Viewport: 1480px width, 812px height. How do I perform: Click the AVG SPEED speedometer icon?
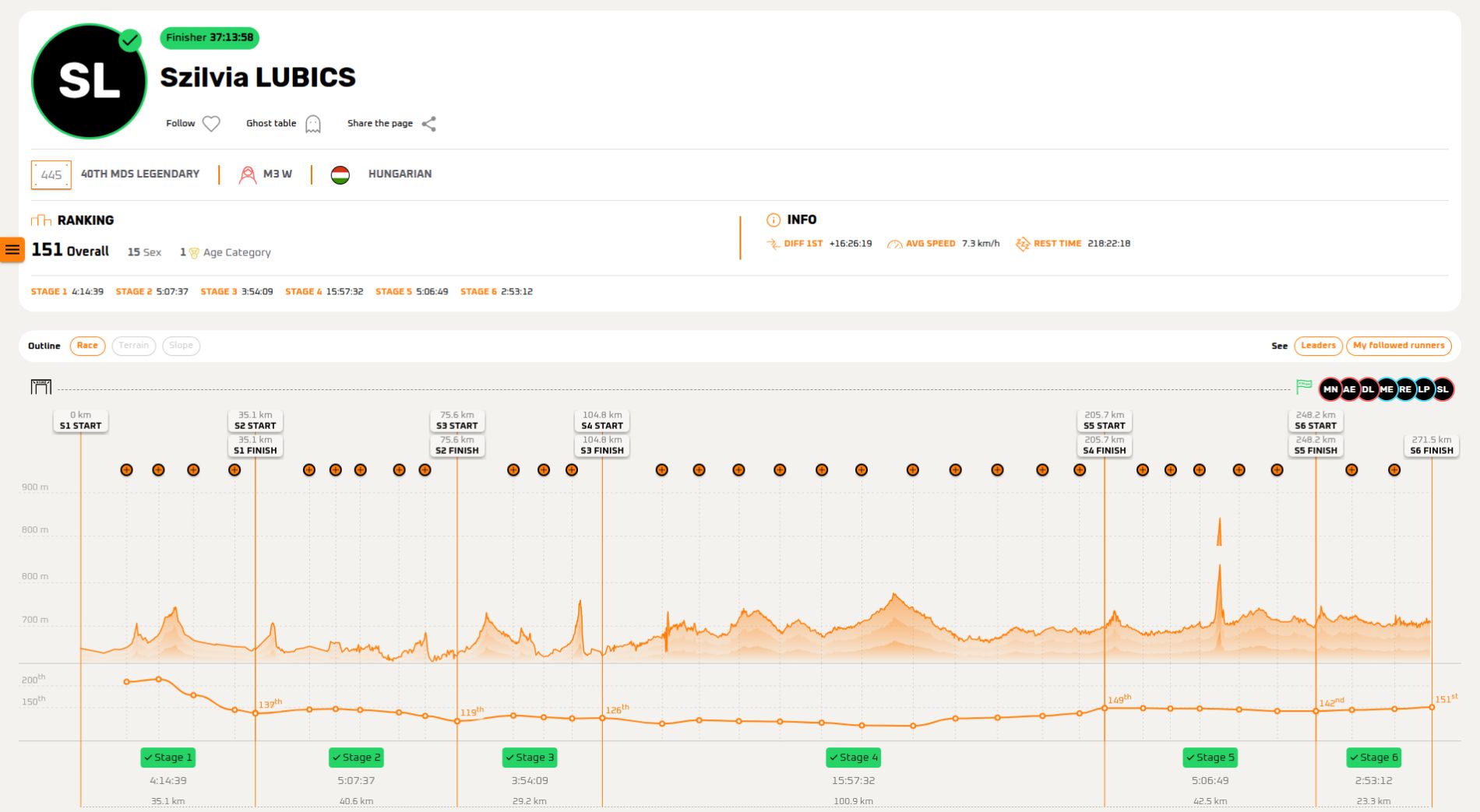coord(894,243)
